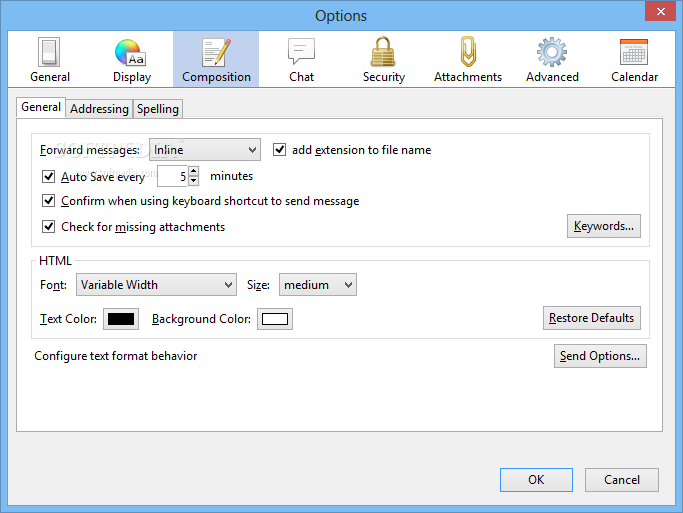This screenshot has width=683, height=513.
Task: Click the auto save minutes input field
Action: [x=172, y=176]
